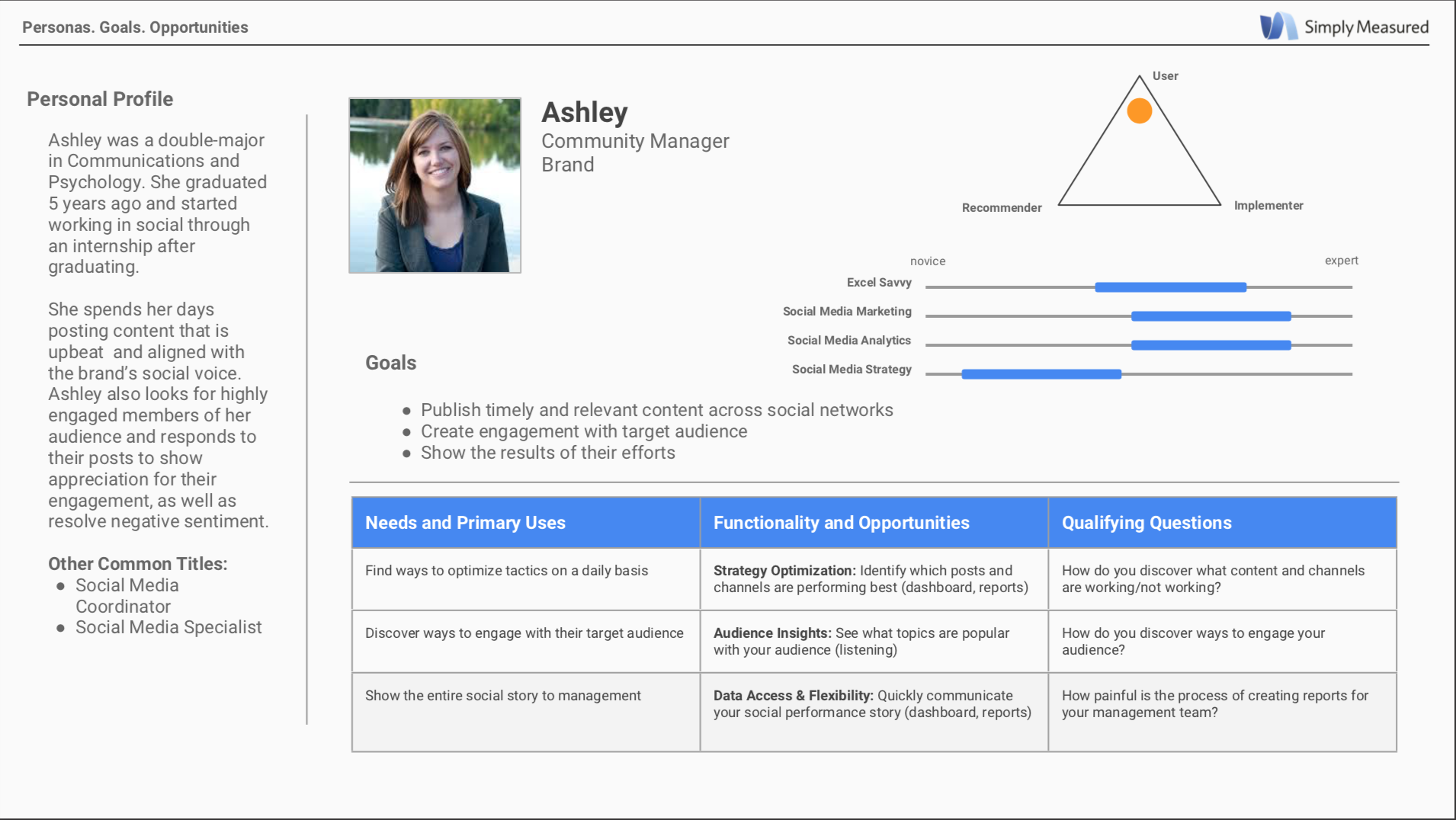The width and height of the screenshot is (1456, 820).
Task: Click the Social Media Marketing skill bar
Action: click(1211, 316)
